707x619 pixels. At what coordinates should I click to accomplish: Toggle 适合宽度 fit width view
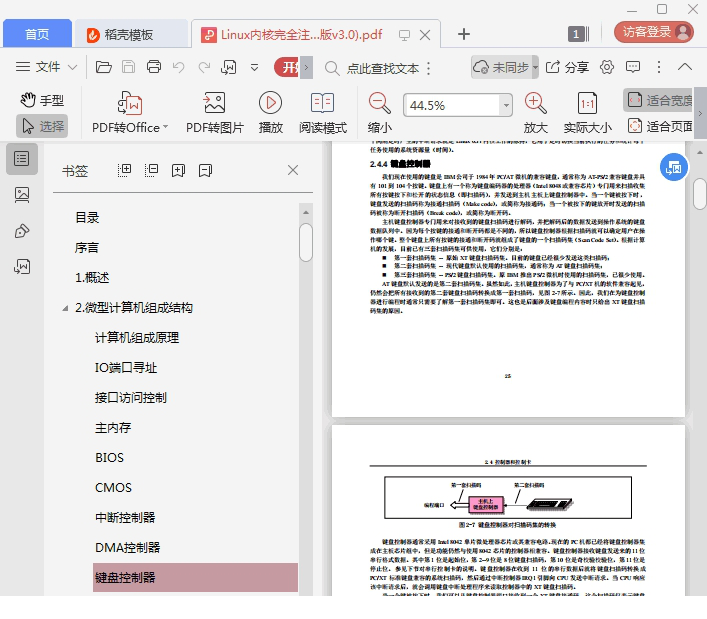click(659, 100)
